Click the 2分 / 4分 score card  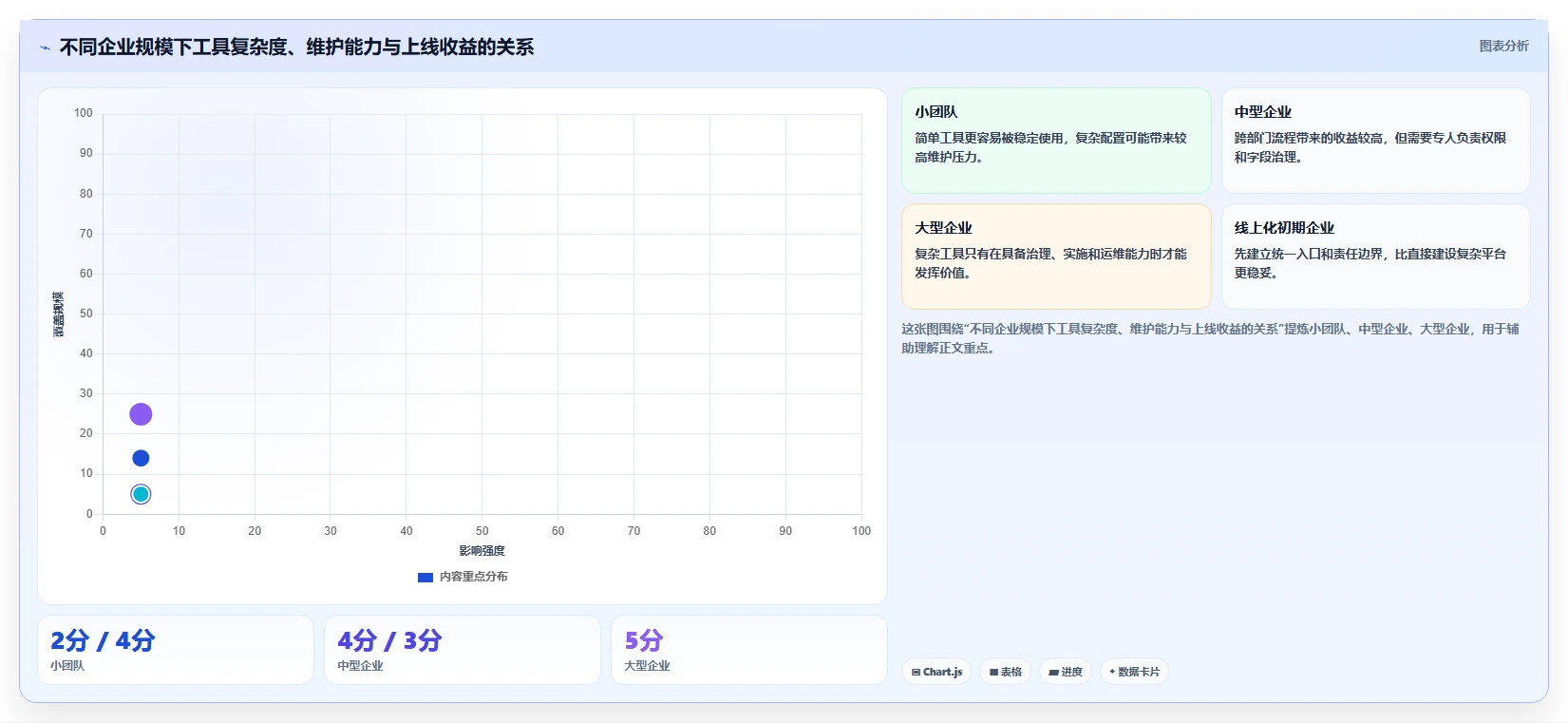click(176, 650)
